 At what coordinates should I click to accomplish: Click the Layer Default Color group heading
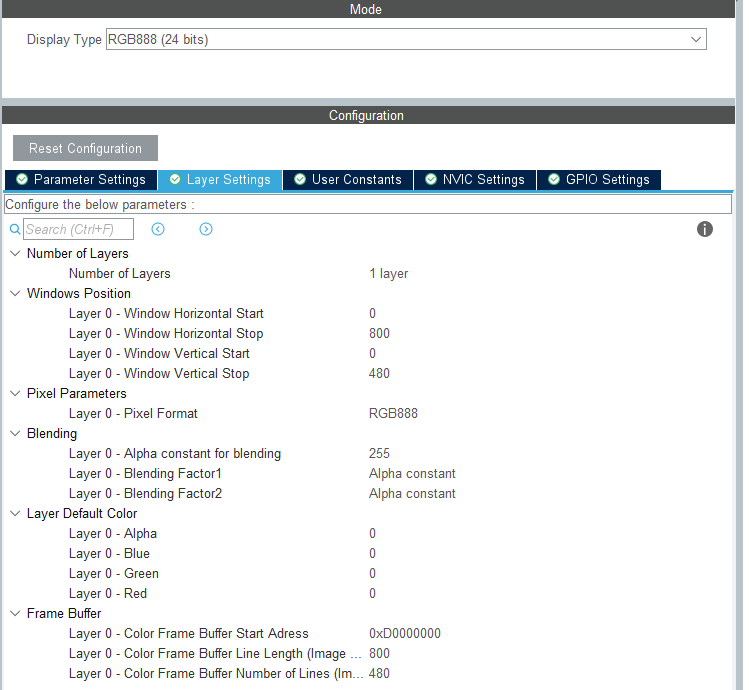coord(82,513)
